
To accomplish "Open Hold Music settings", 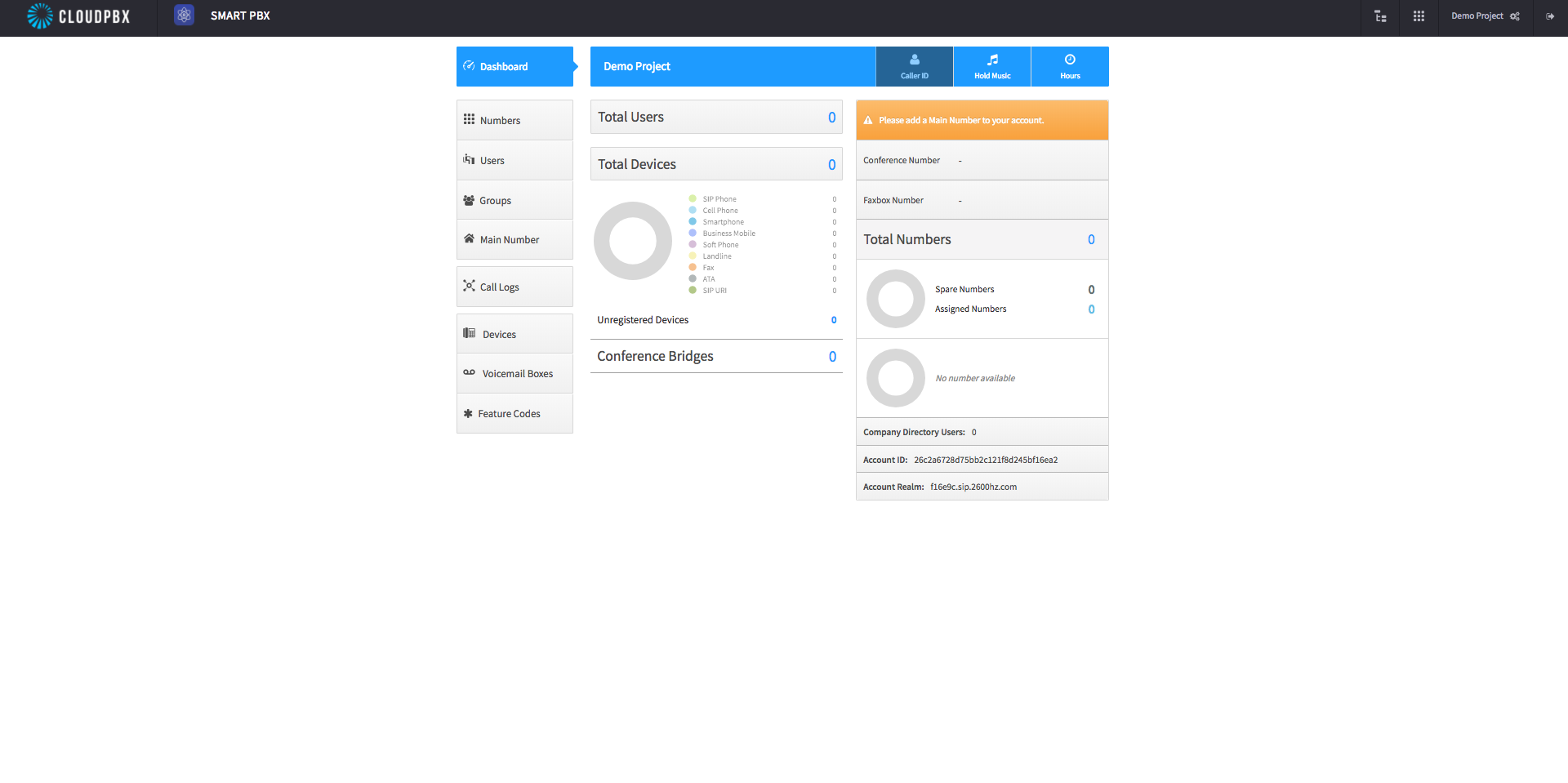I will (x=991, y=66).
